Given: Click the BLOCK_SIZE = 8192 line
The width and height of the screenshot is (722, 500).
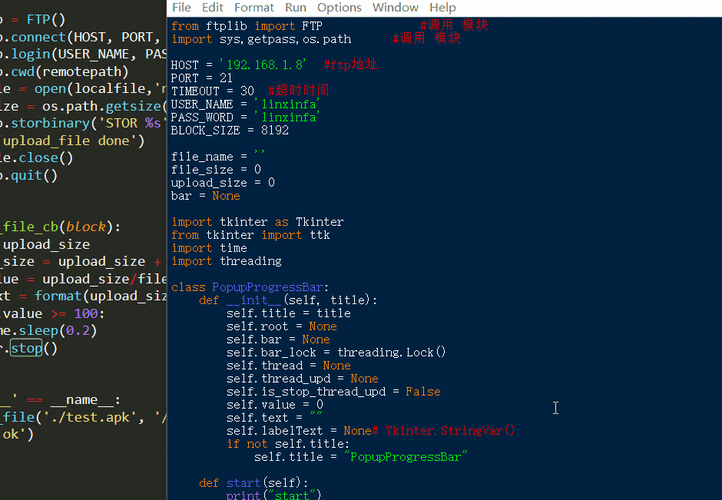Looking at the screenshot, I should 230,130.
